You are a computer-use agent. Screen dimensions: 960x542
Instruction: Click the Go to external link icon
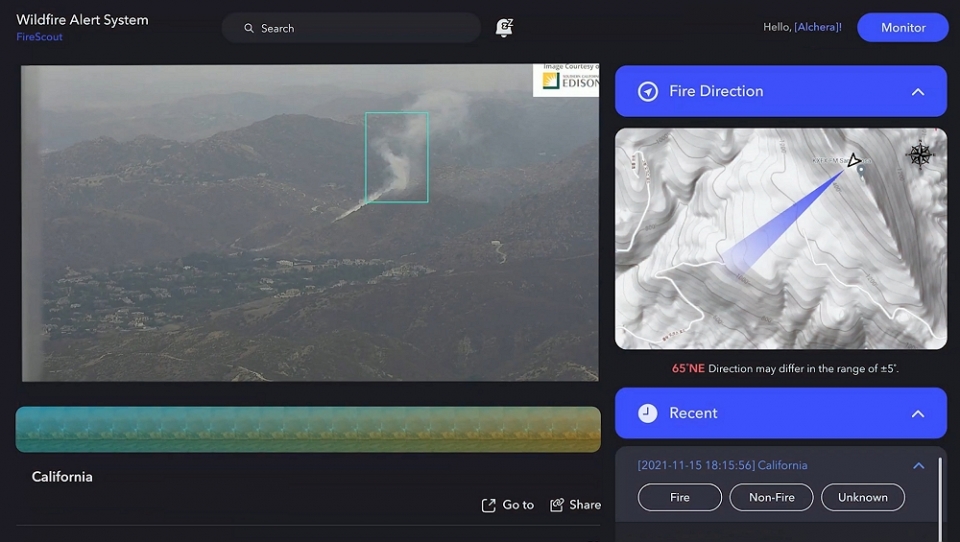488,505
